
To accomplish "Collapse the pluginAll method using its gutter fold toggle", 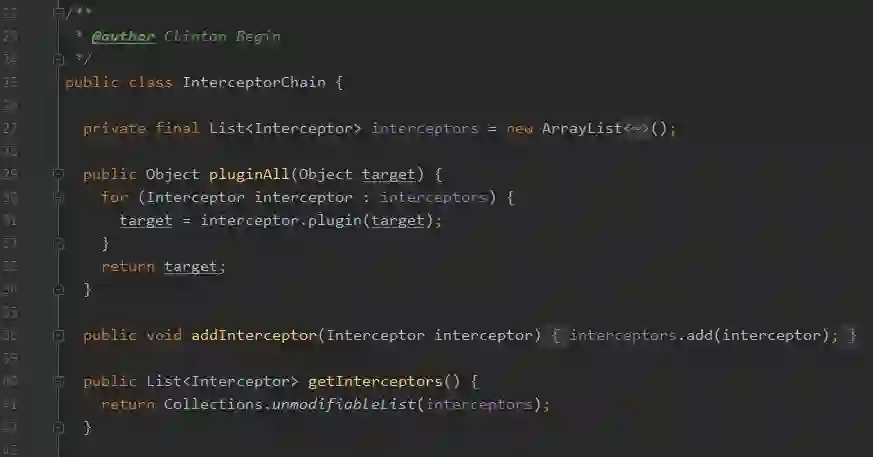I will [x=58, y=174].
